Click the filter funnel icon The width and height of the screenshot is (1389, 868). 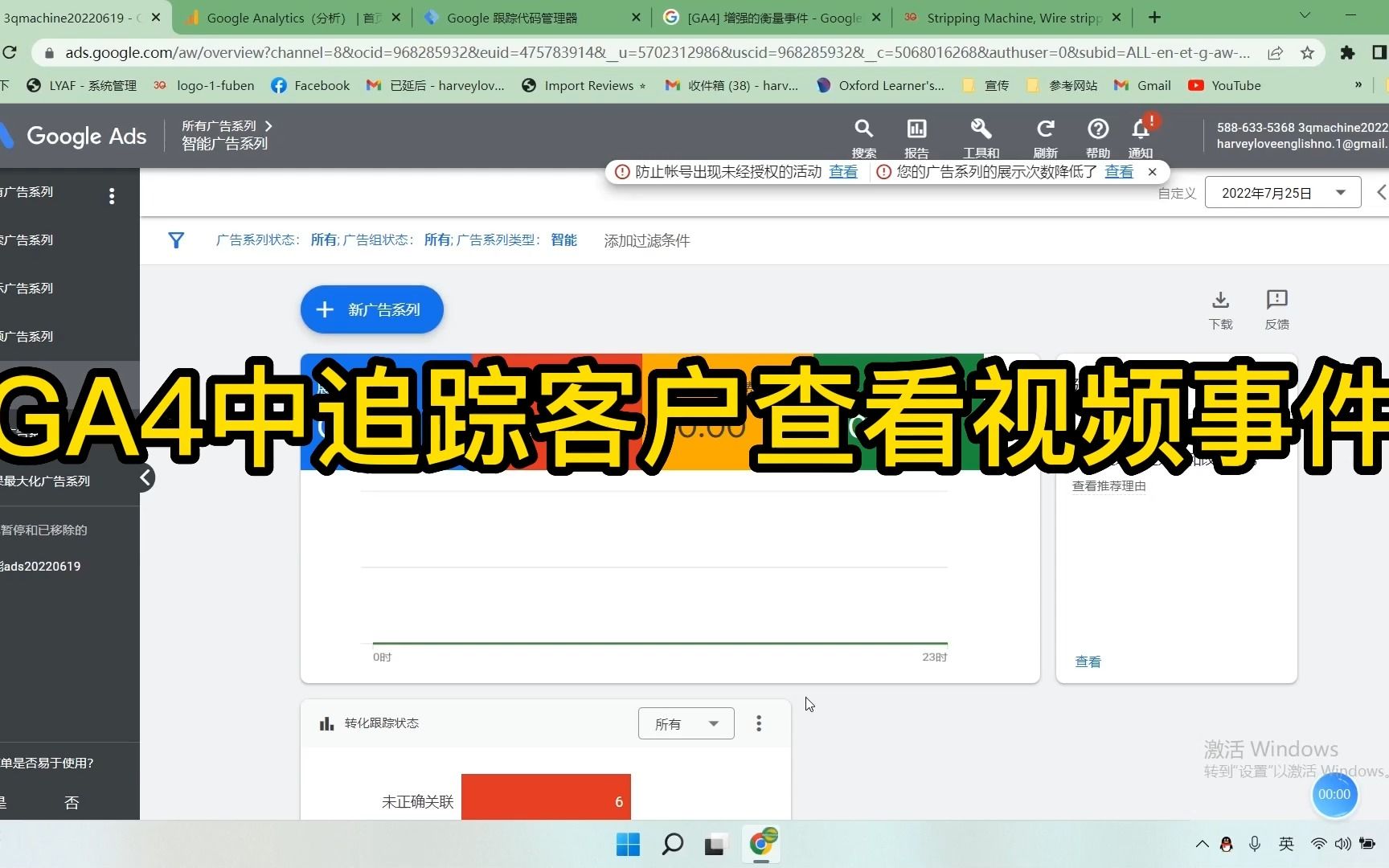(x=176, y=240)
